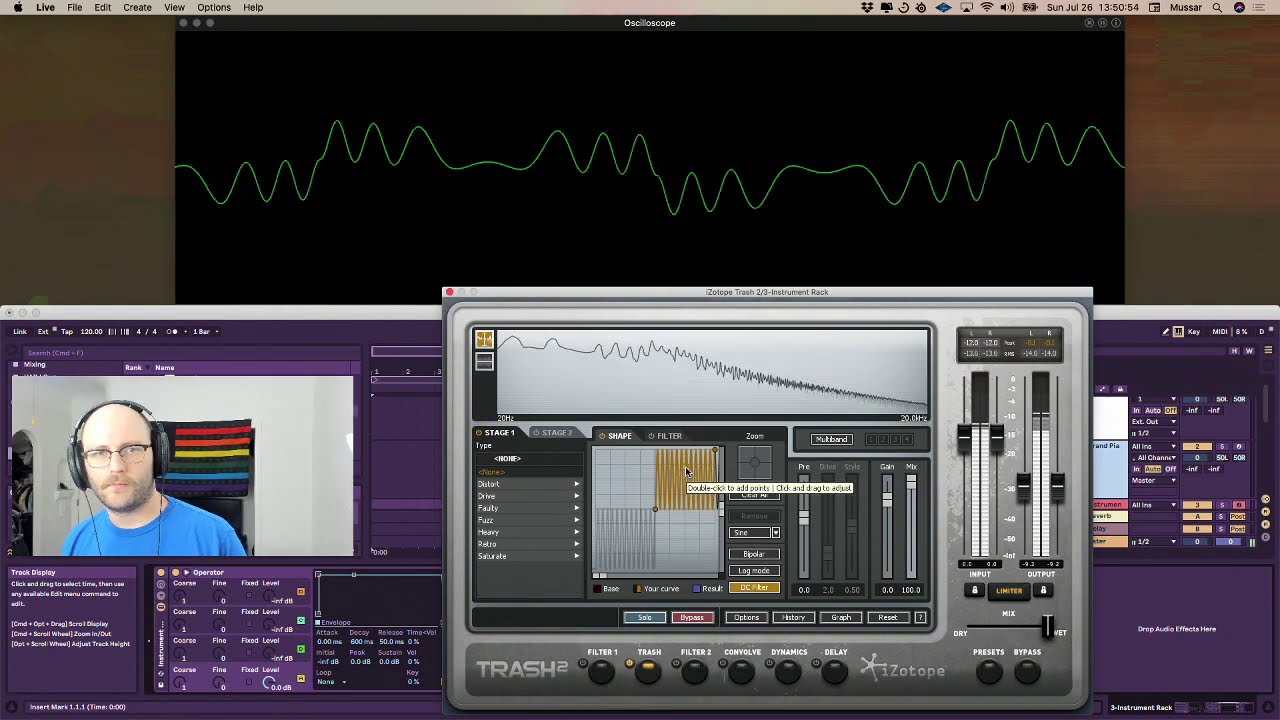The width and height of the screenshot is (1280, 720).
Task: Expand the Drive category
Action: coord(528,496)
